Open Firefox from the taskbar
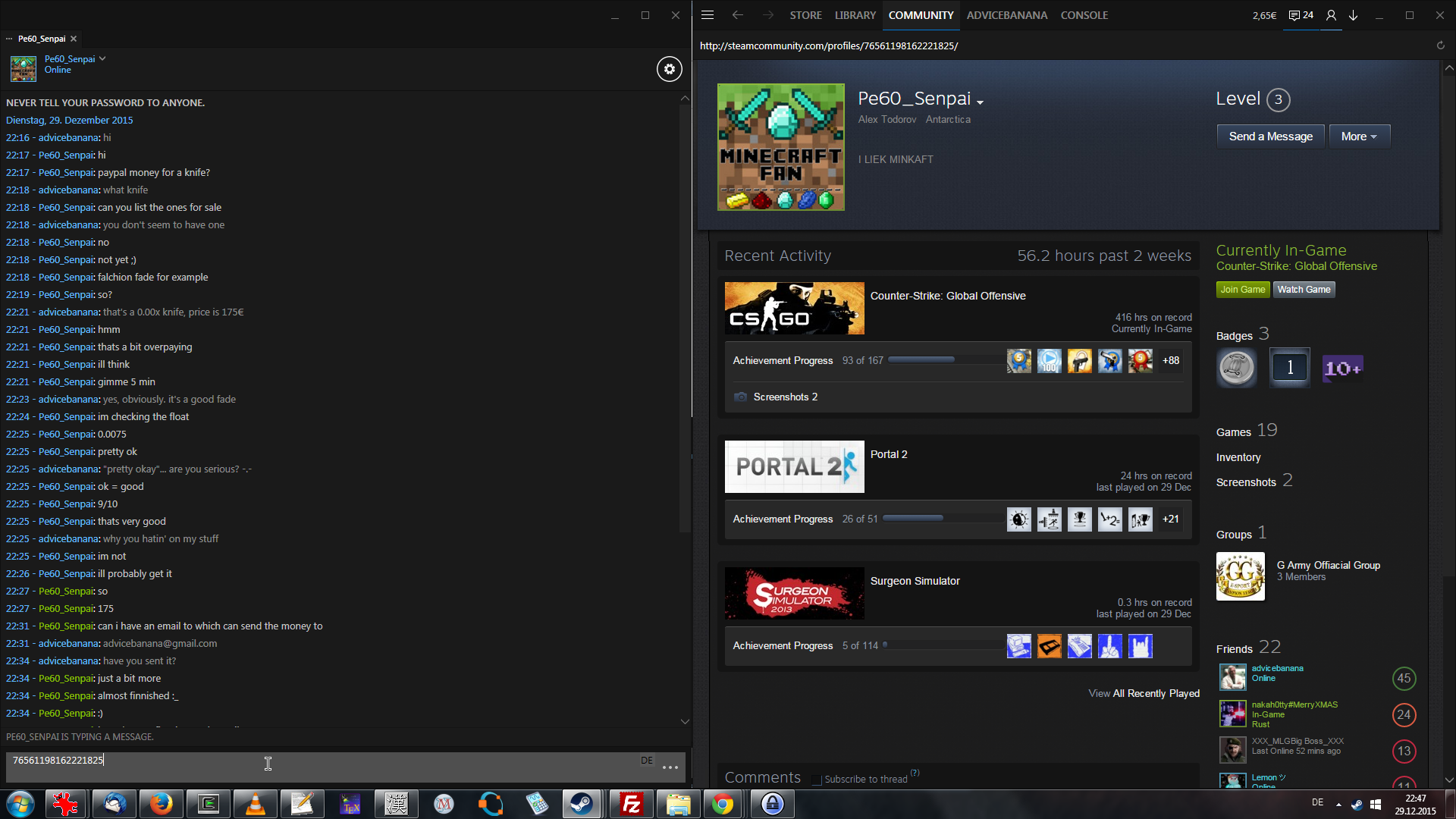 point(161,804)
